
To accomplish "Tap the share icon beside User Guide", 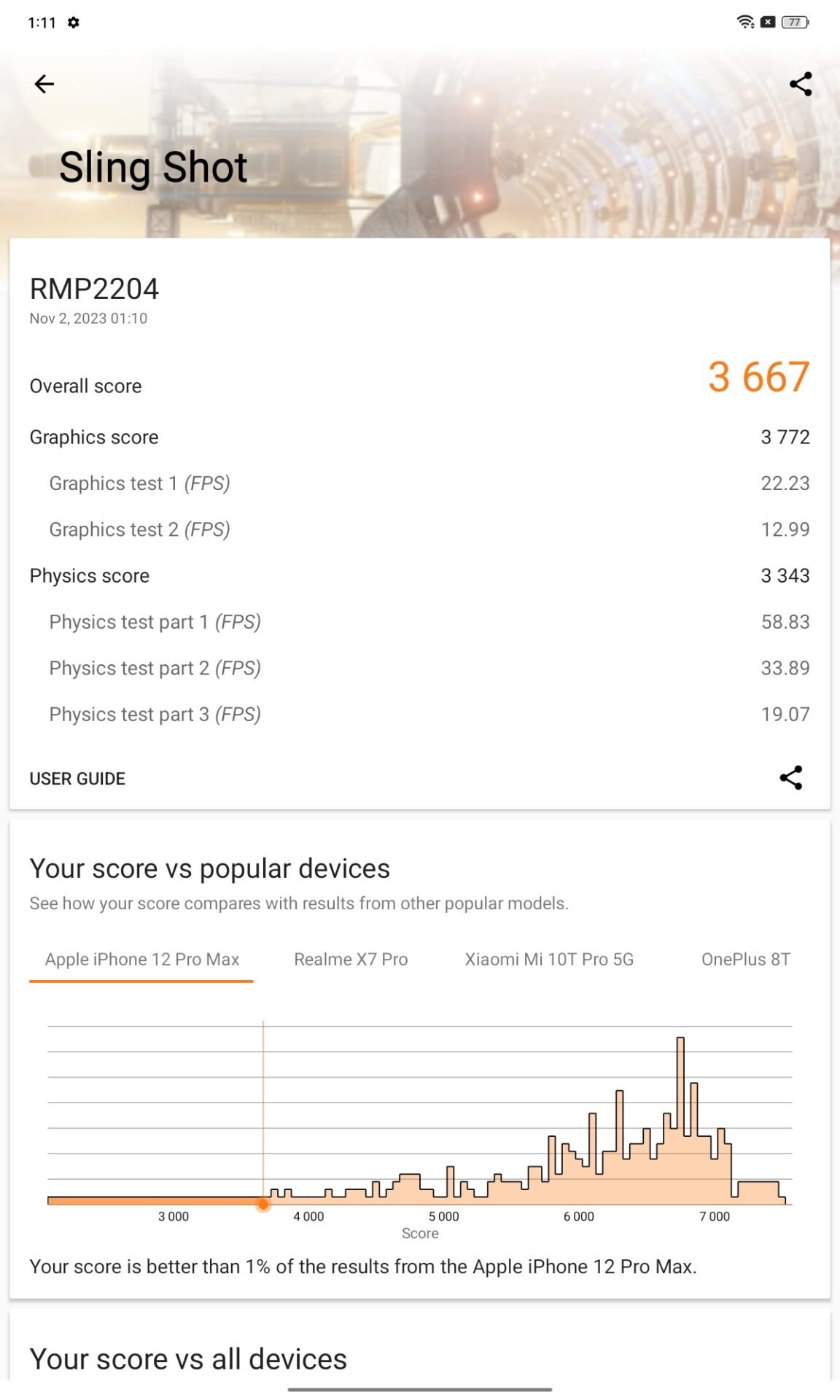I will [790, 777].
